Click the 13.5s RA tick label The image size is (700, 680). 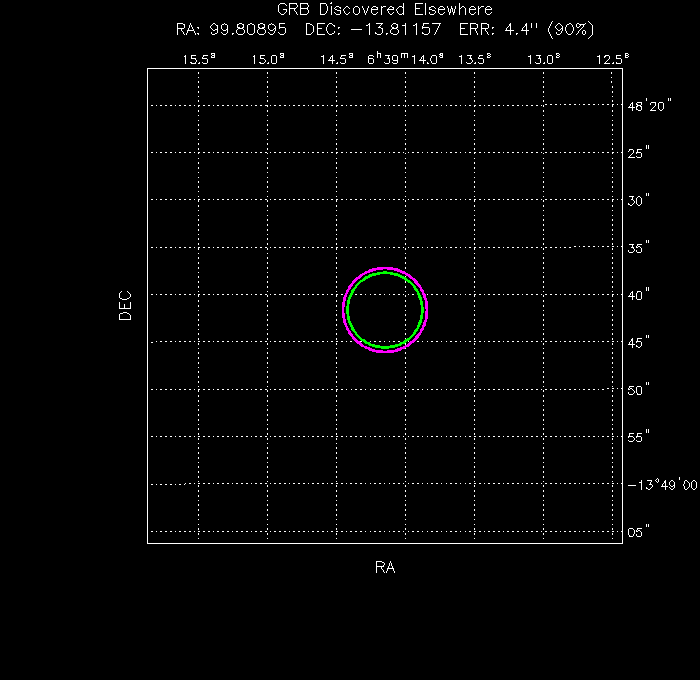475,59
